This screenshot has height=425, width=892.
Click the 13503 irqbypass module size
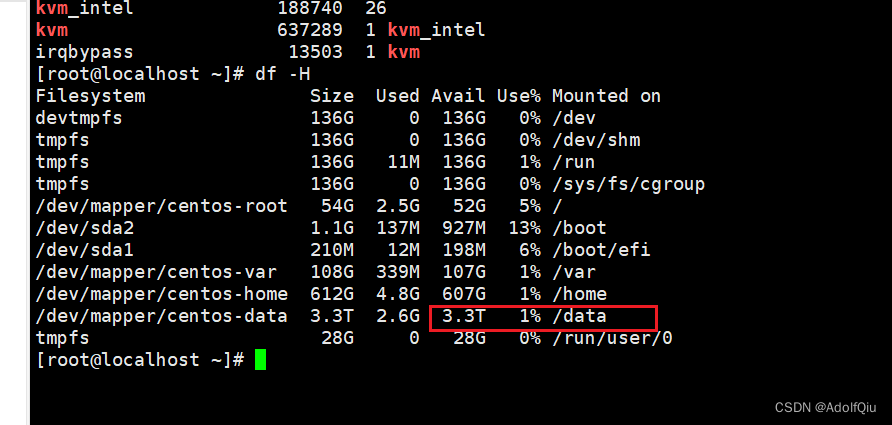(x=315, y=52)
